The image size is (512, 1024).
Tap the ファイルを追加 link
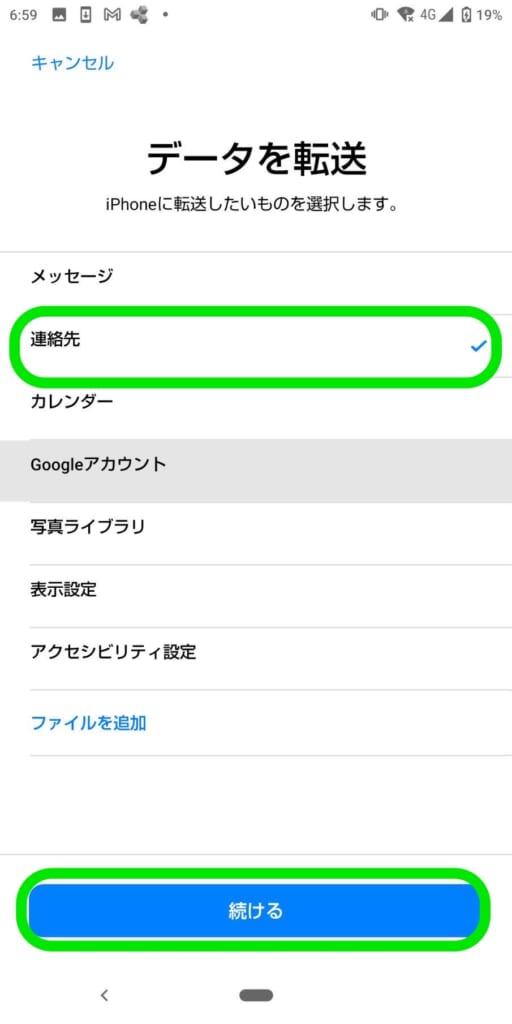point(88,723)
